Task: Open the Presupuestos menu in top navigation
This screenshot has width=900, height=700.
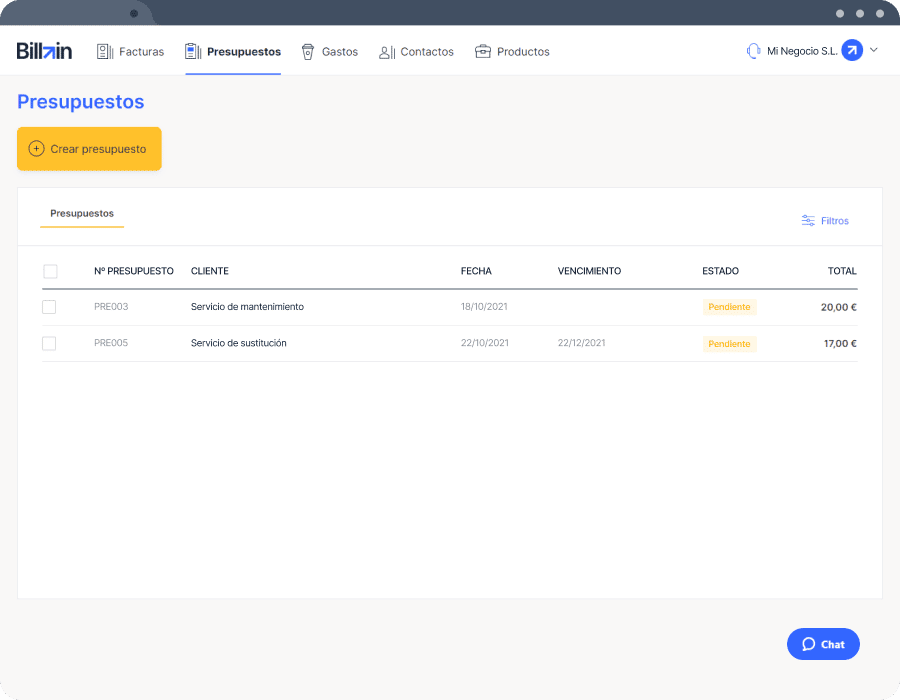Action: pos(233,52)
